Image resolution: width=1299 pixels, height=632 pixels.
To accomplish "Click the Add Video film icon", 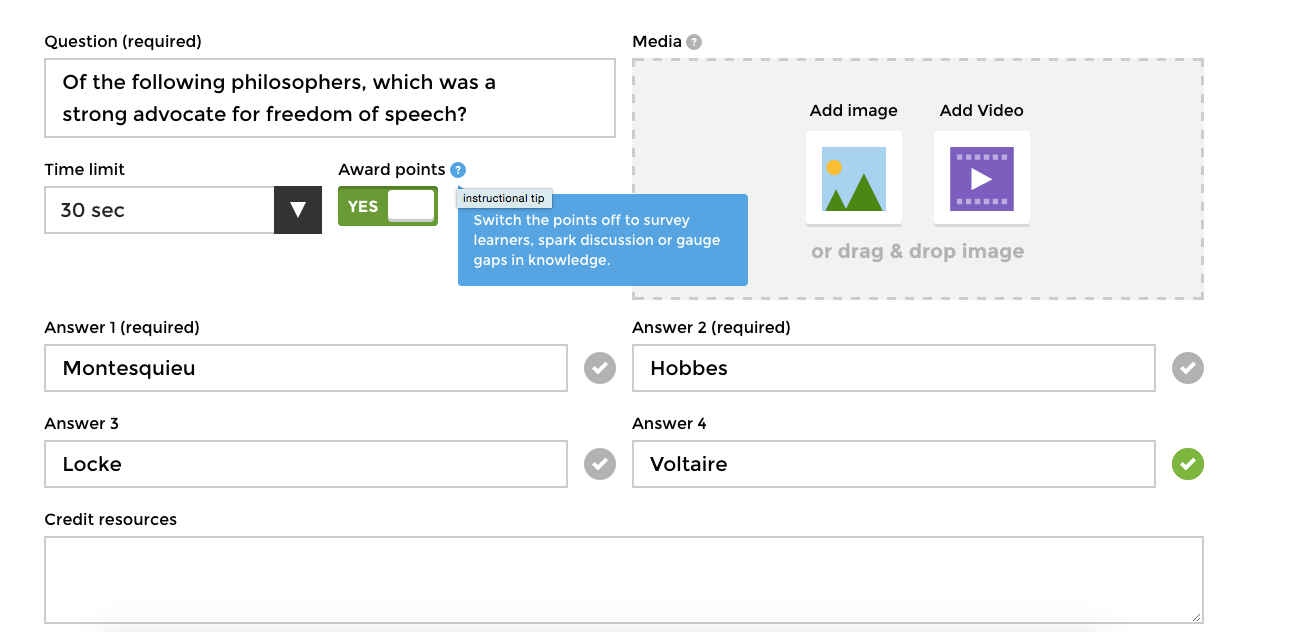I will pos(981,178).
